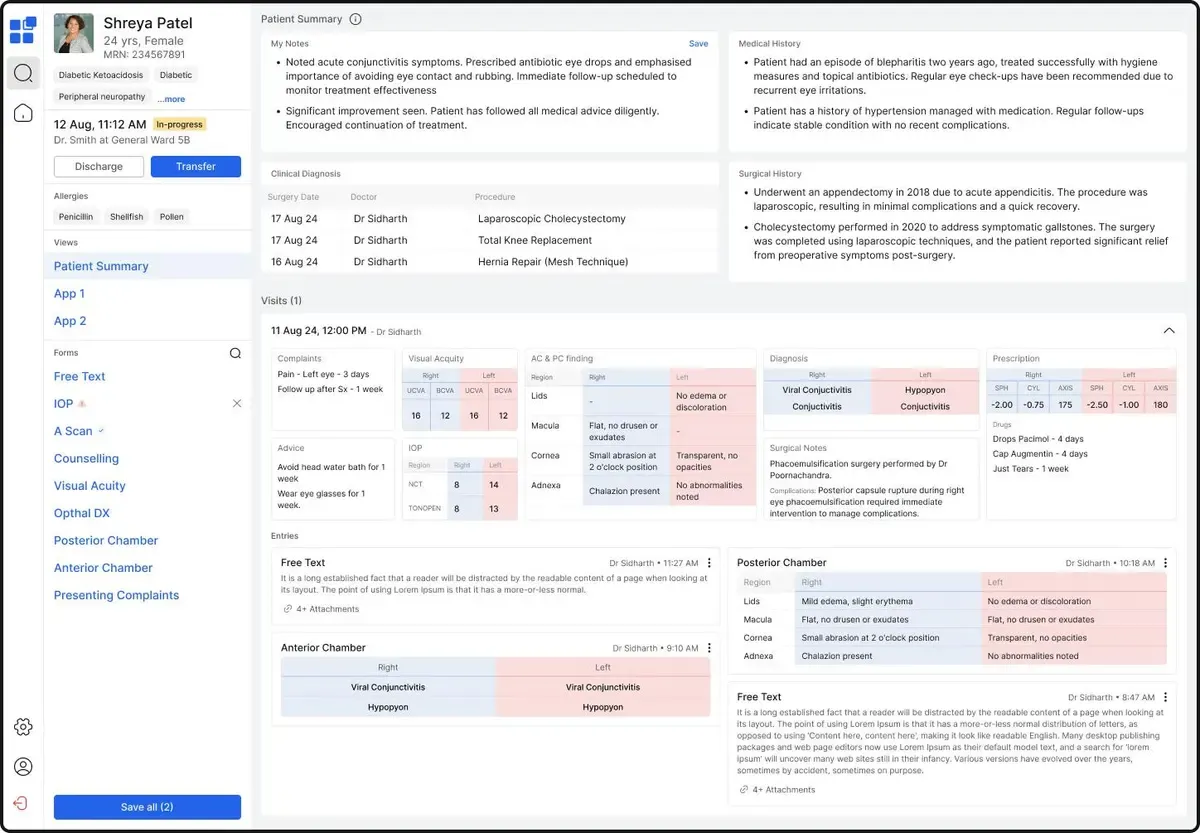Select Patient Summary view

tap(101, 266)
